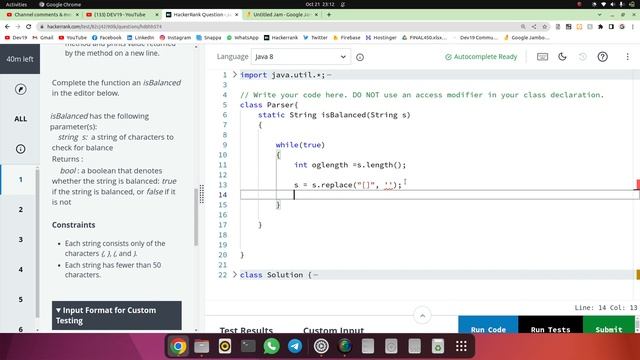Expand the folded class Solution on line 22
640x360 pixels.
pos(235,274)
